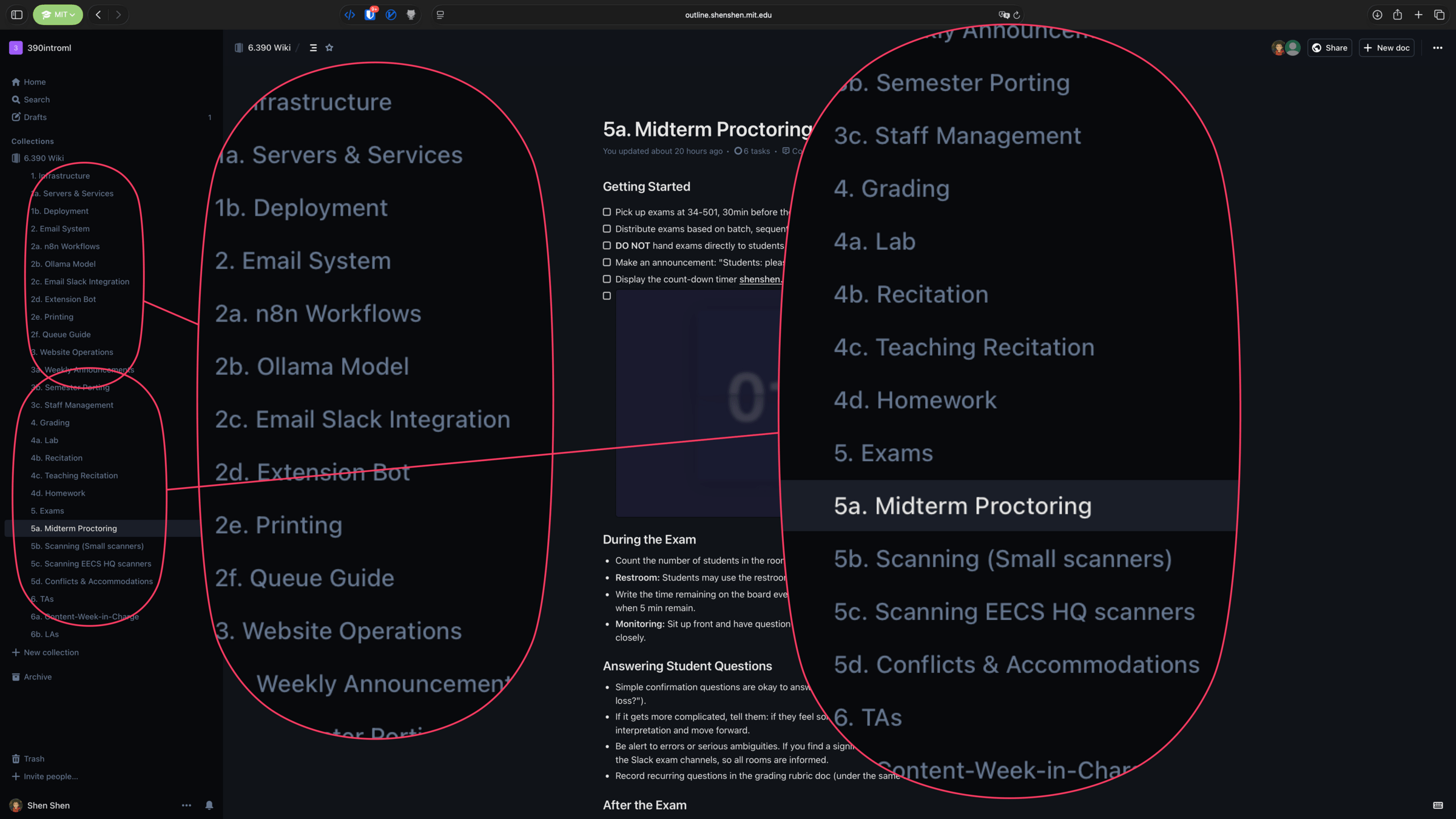Toggle the browser sidebar icon

[x=17, y=15]
